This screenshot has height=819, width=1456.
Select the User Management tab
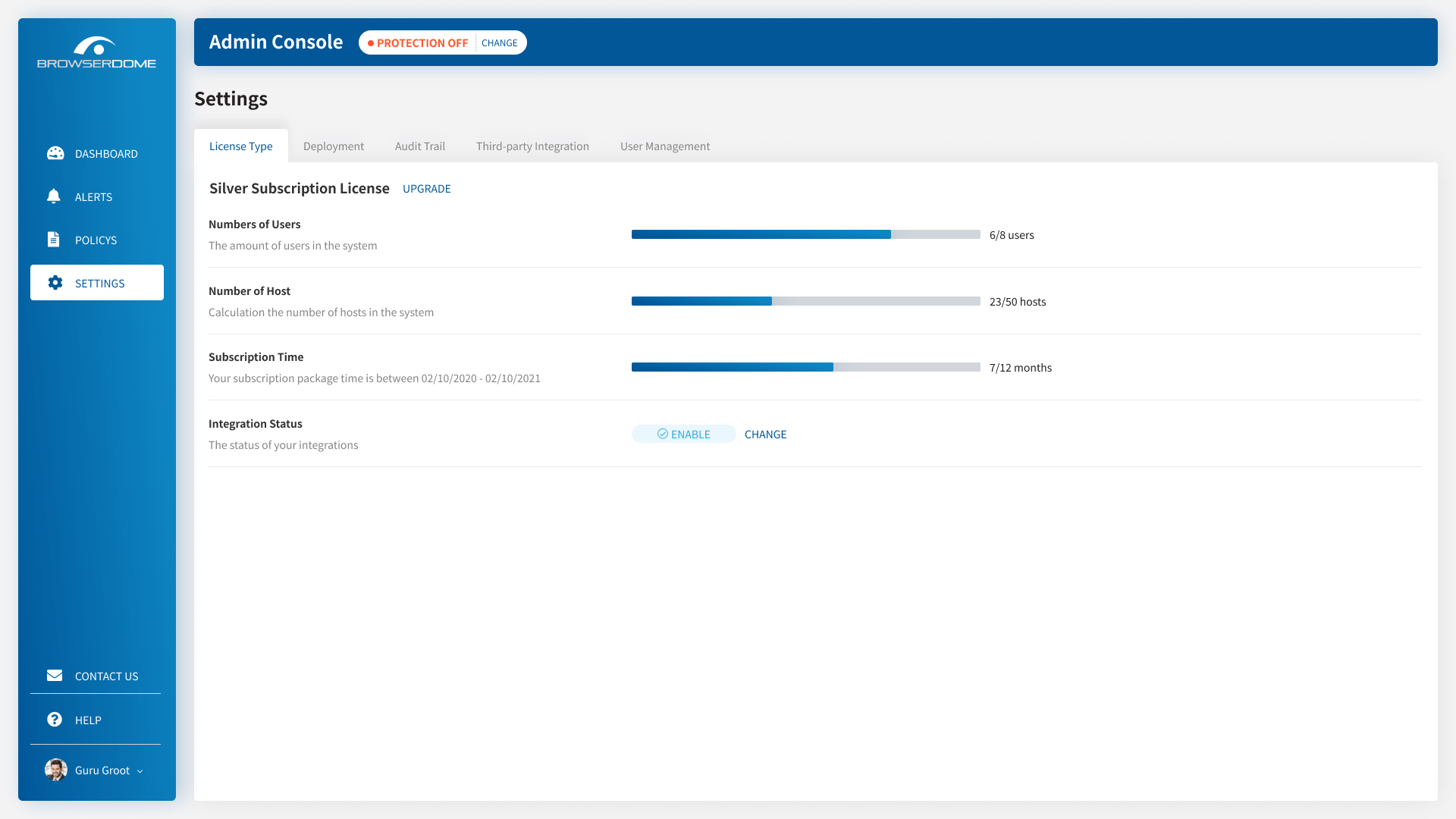tap(664, 146)
